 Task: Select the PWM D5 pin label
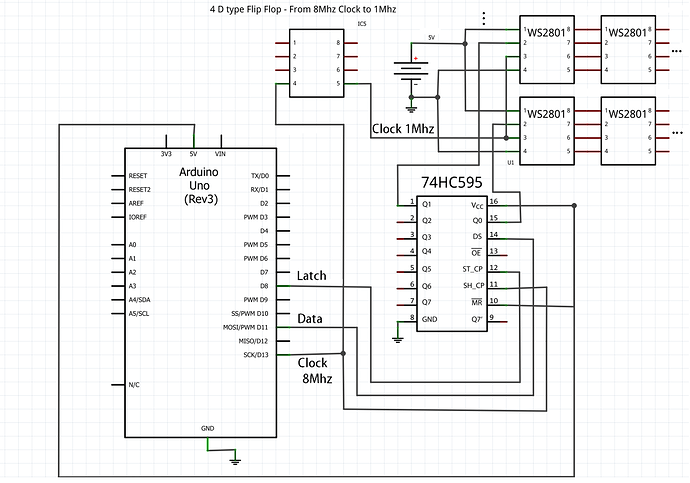[x=256, y=245]
